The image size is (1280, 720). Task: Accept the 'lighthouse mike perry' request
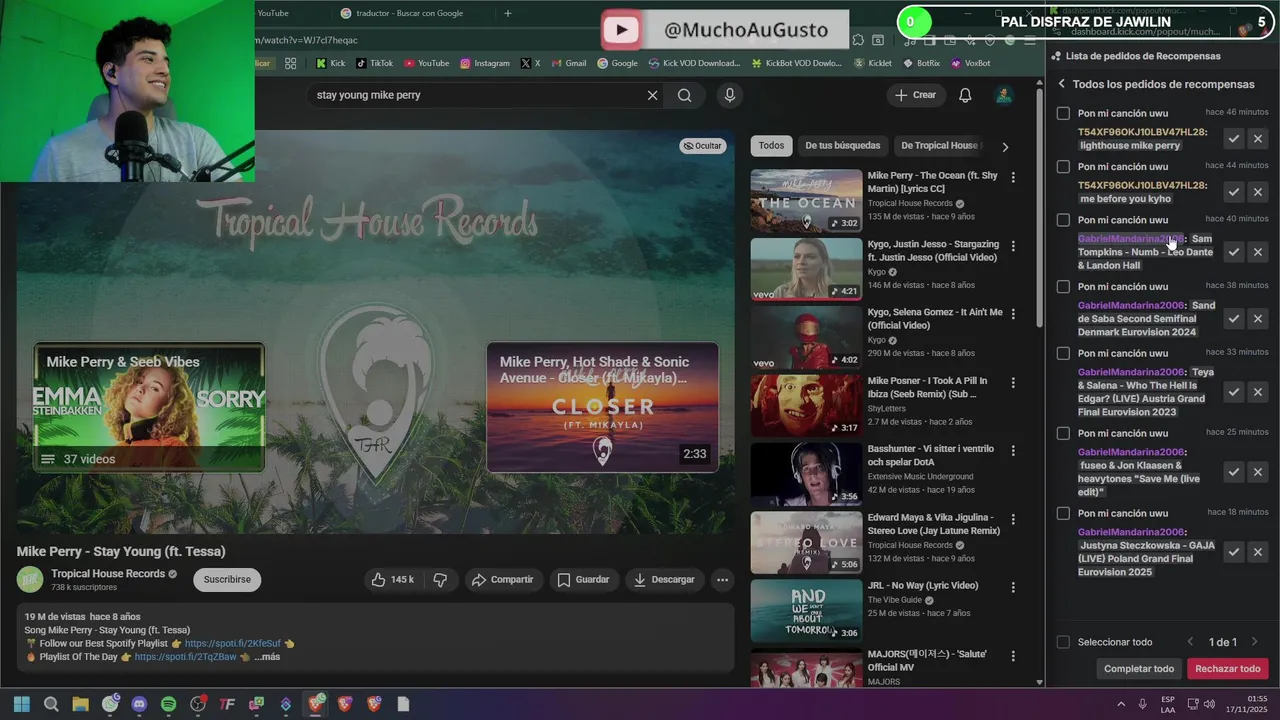point(1234,139)
